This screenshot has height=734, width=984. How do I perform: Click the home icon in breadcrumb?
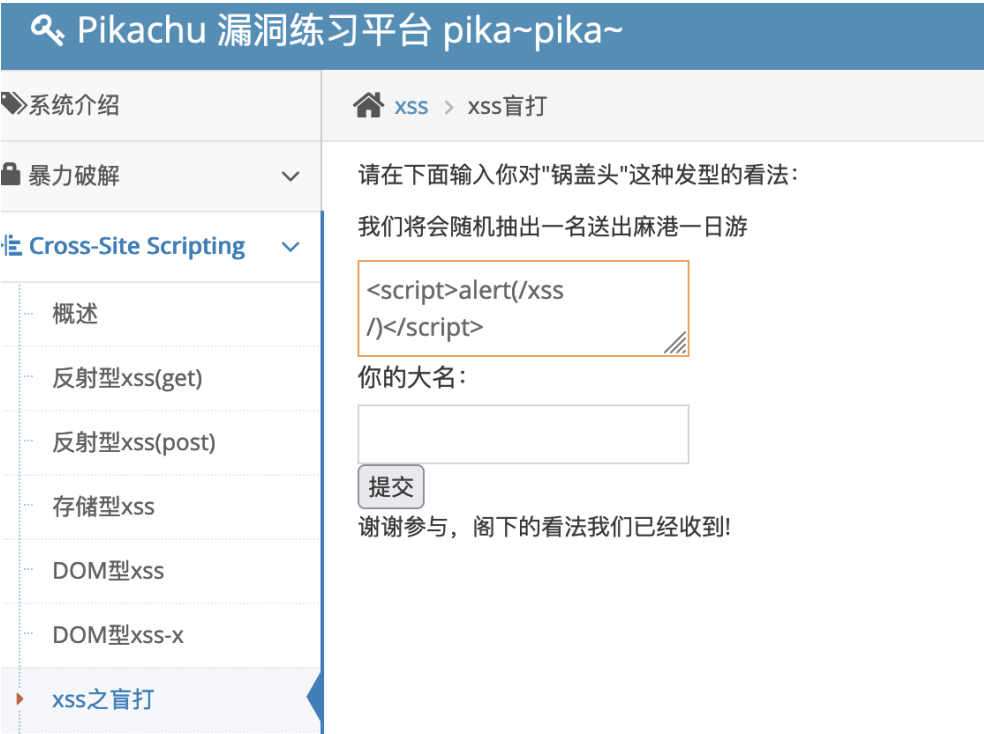368,105
